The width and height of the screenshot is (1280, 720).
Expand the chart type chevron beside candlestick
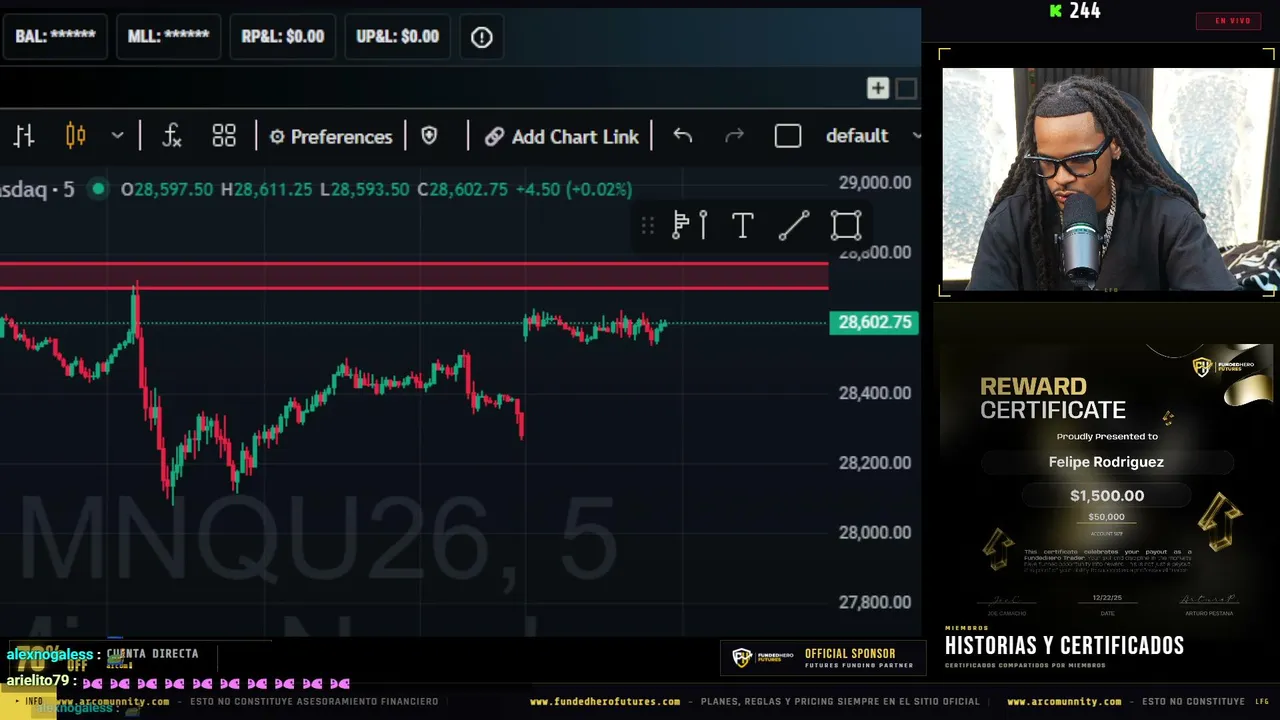(117, 136)
